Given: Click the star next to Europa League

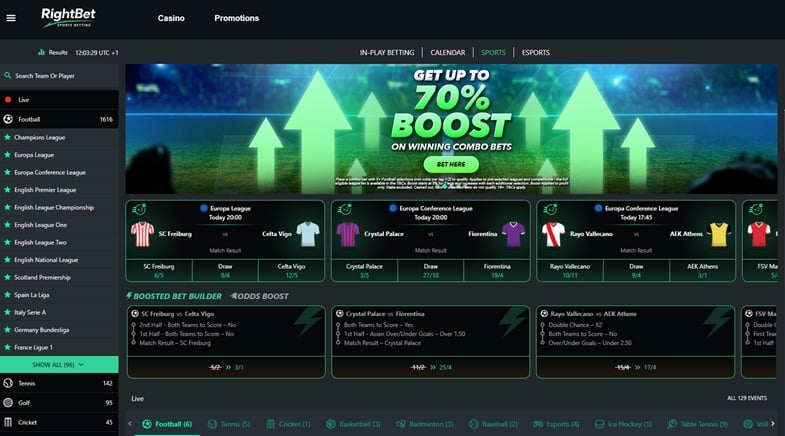Looking at the screenshot, I should 8,154.
